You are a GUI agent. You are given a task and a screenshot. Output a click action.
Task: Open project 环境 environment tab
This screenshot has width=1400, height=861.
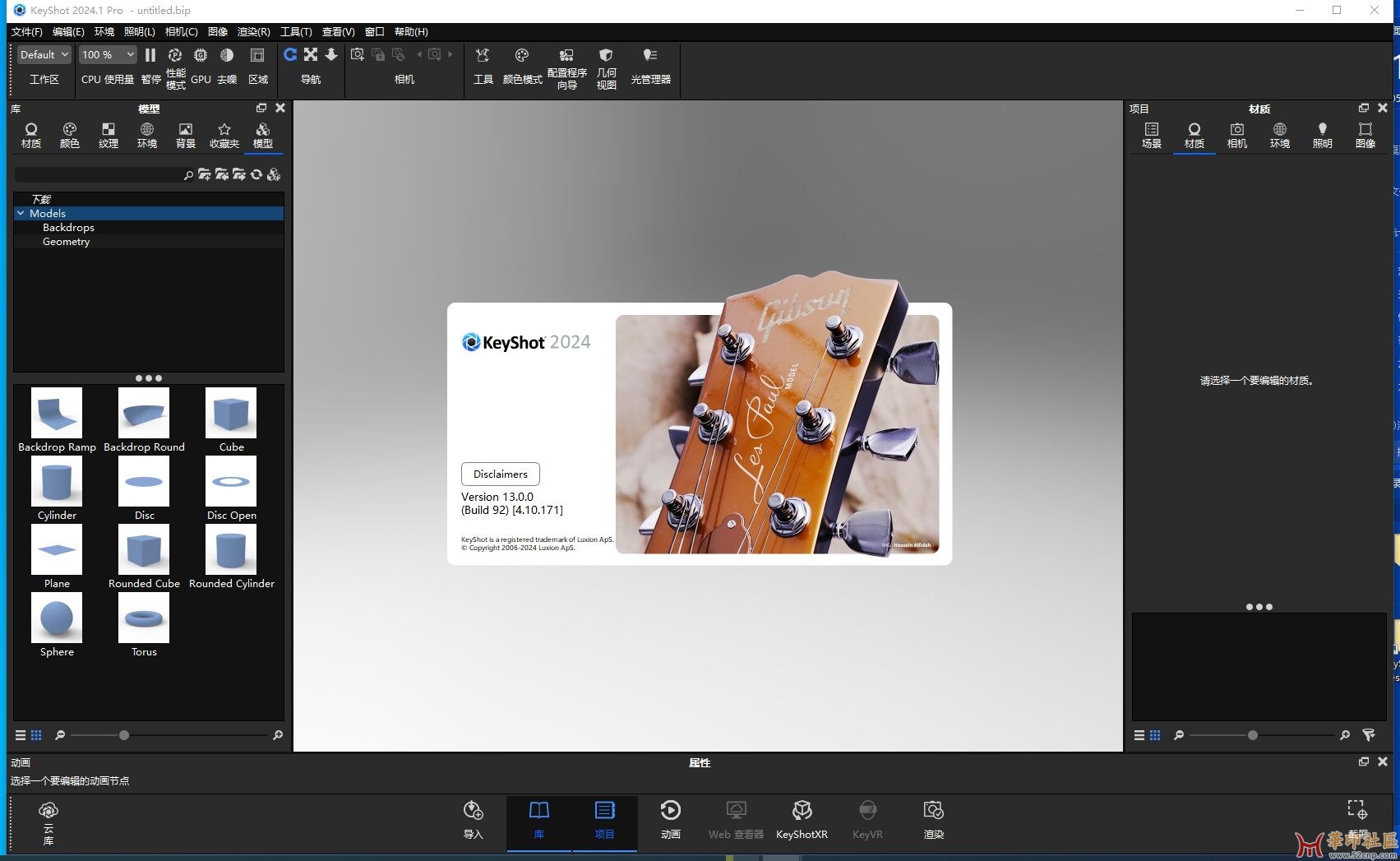coord(1280,136)
